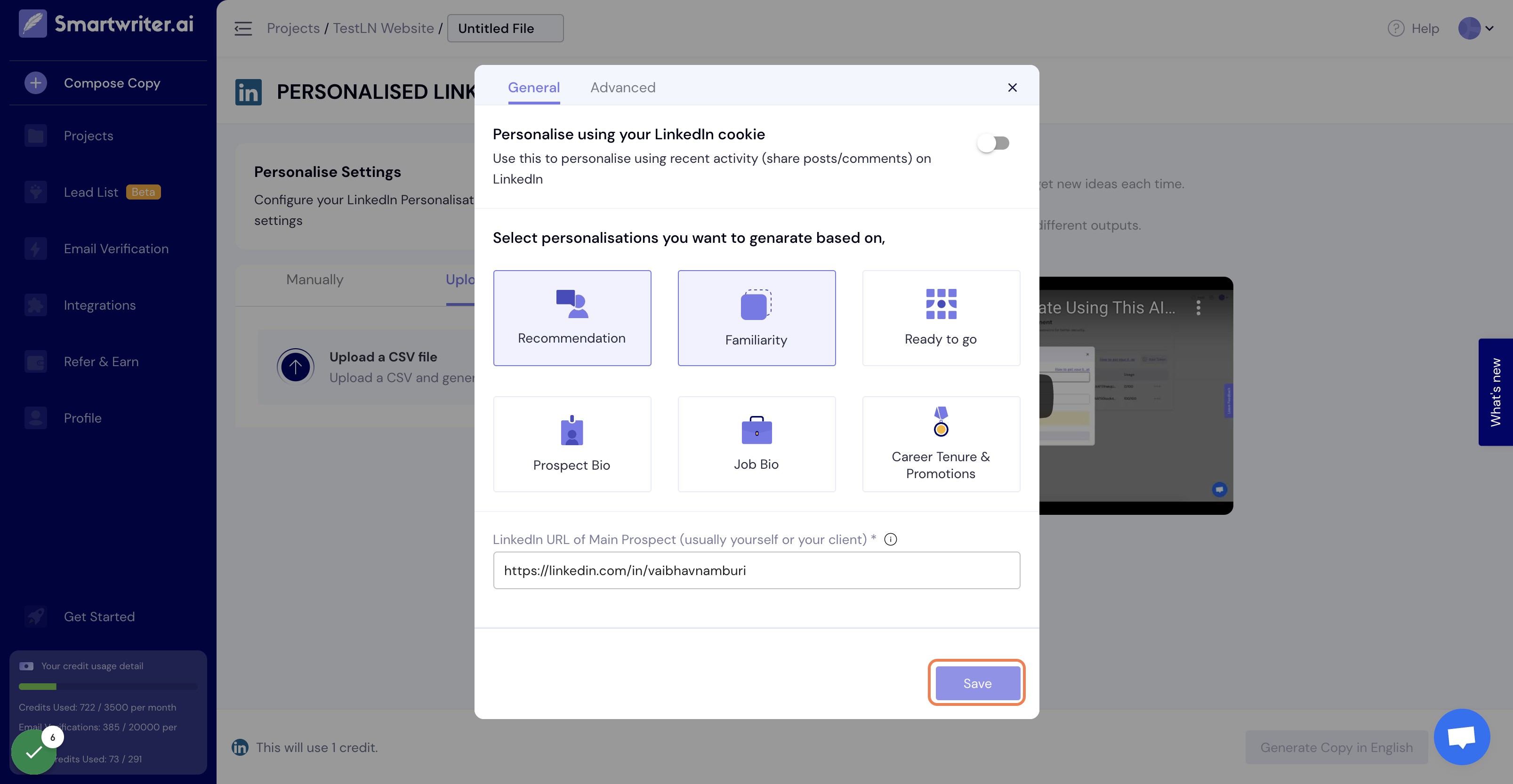
Task: Switch to the General tab
Action: tap(533, 88)
